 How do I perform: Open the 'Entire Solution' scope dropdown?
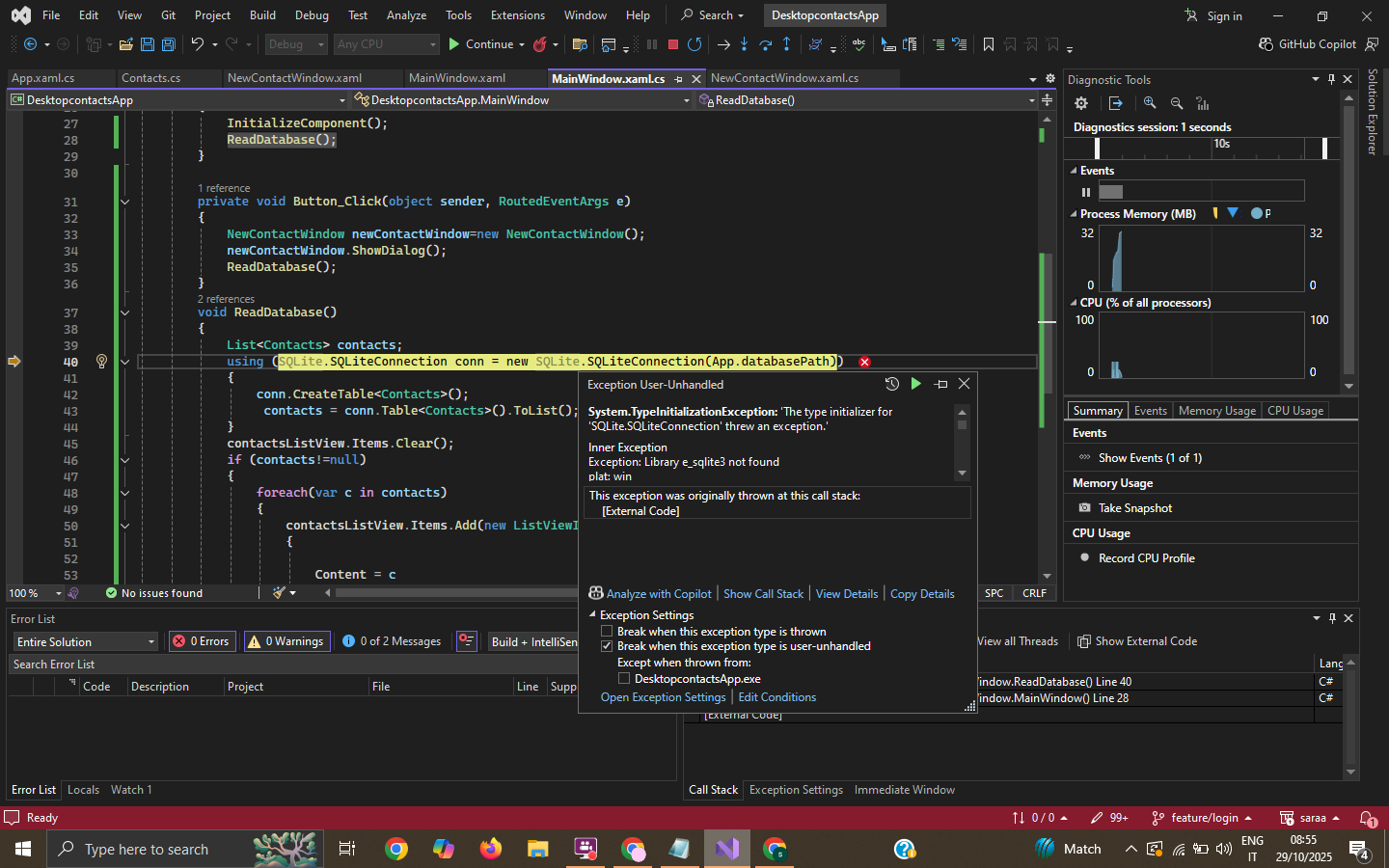(83, 641)
